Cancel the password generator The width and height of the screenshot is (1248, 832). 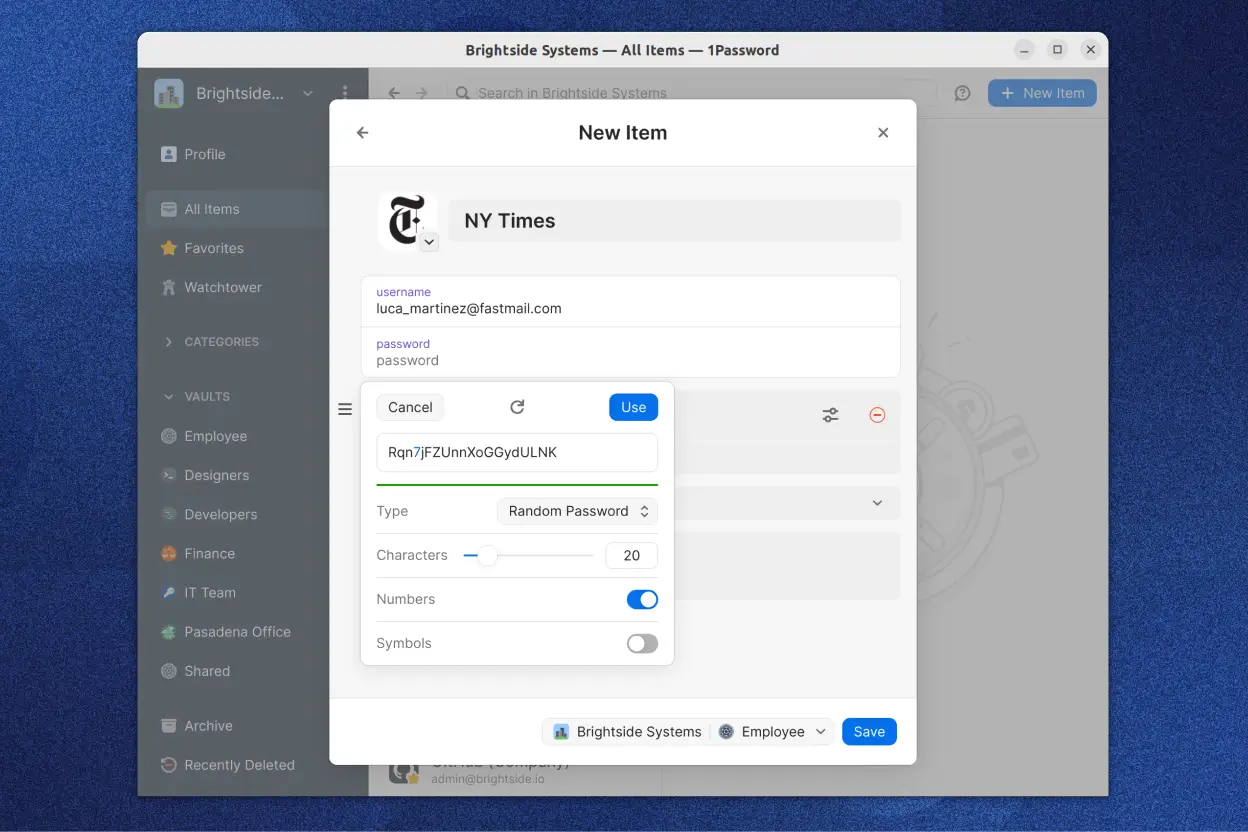tap(410, 407)
